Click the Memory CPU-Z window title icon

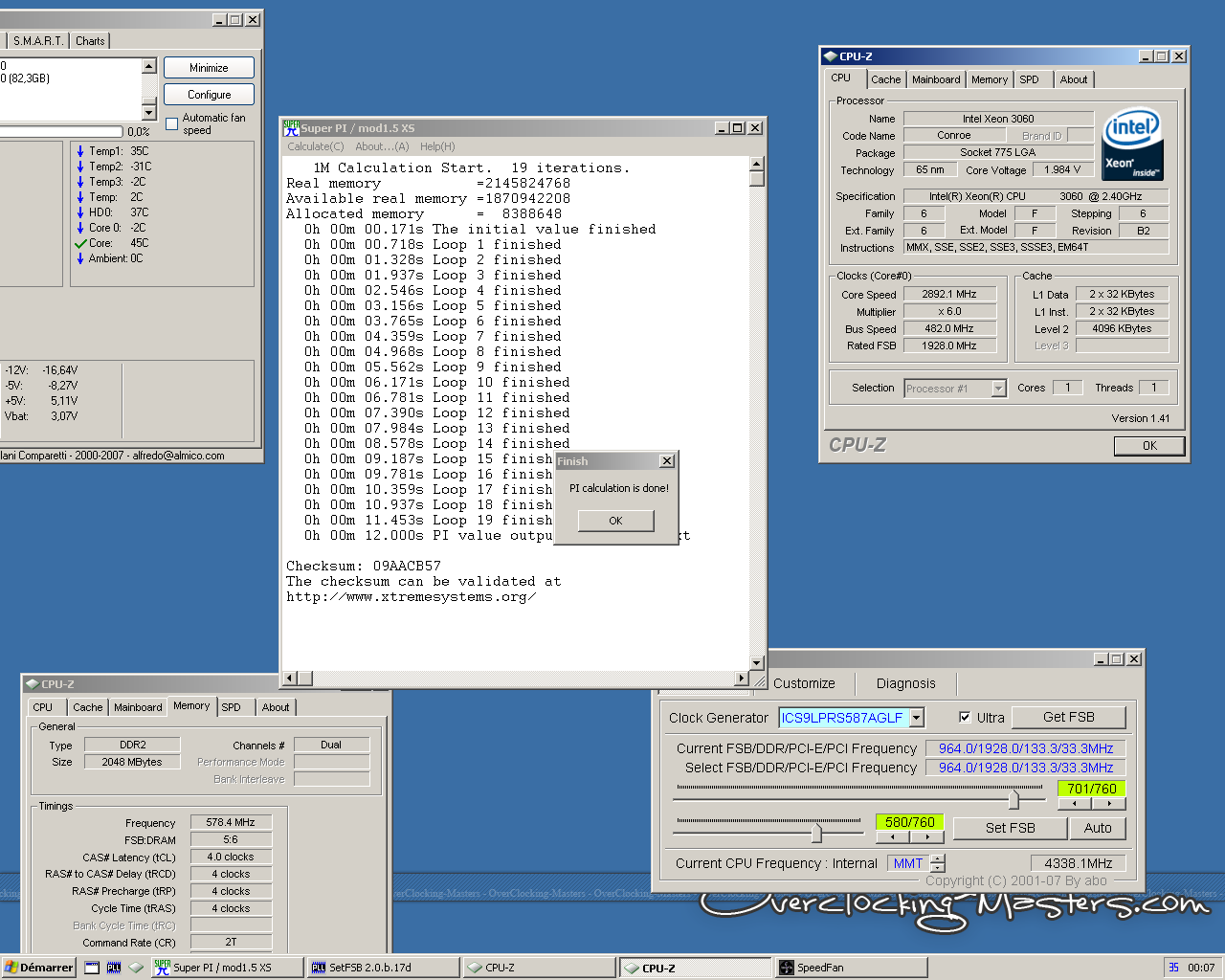point(32,684)
